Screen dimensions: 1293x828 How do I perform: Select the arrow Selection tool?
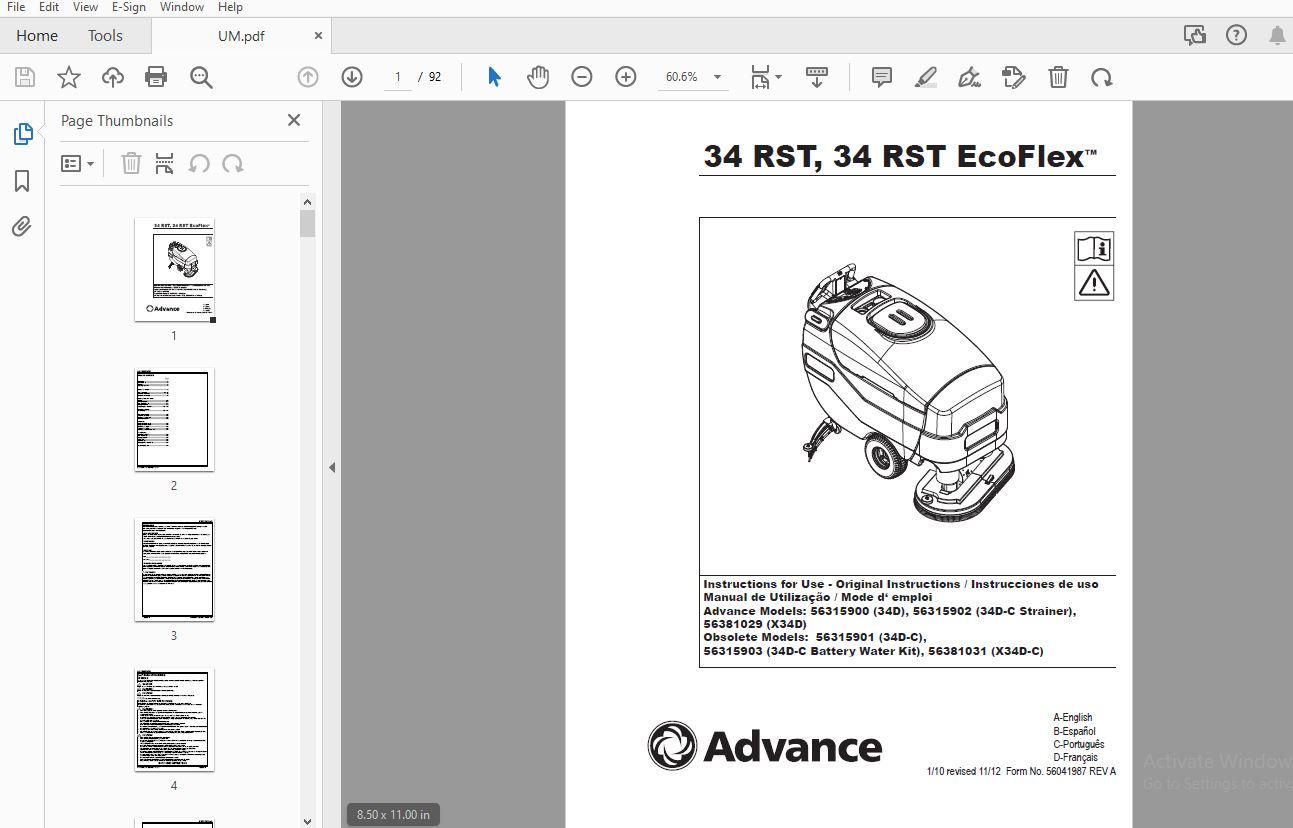pos(494,77)
